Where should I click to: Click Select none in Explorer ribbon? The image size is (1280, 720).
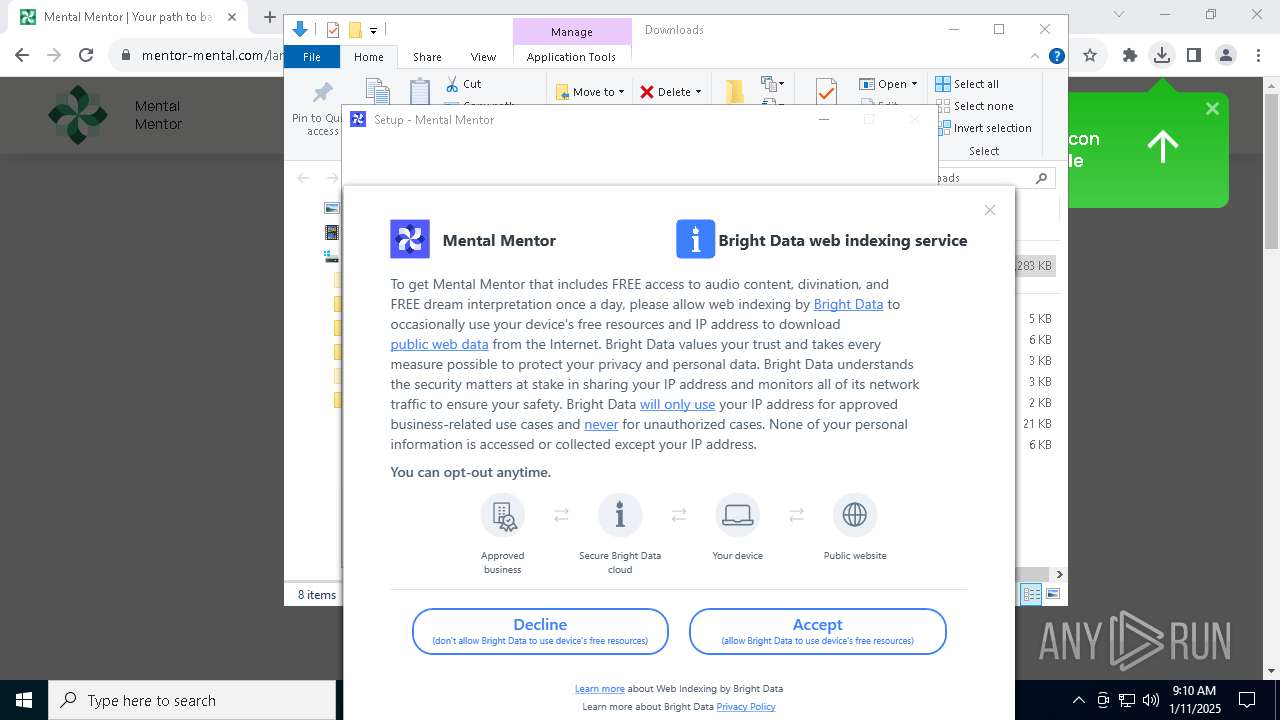[974, 106]
